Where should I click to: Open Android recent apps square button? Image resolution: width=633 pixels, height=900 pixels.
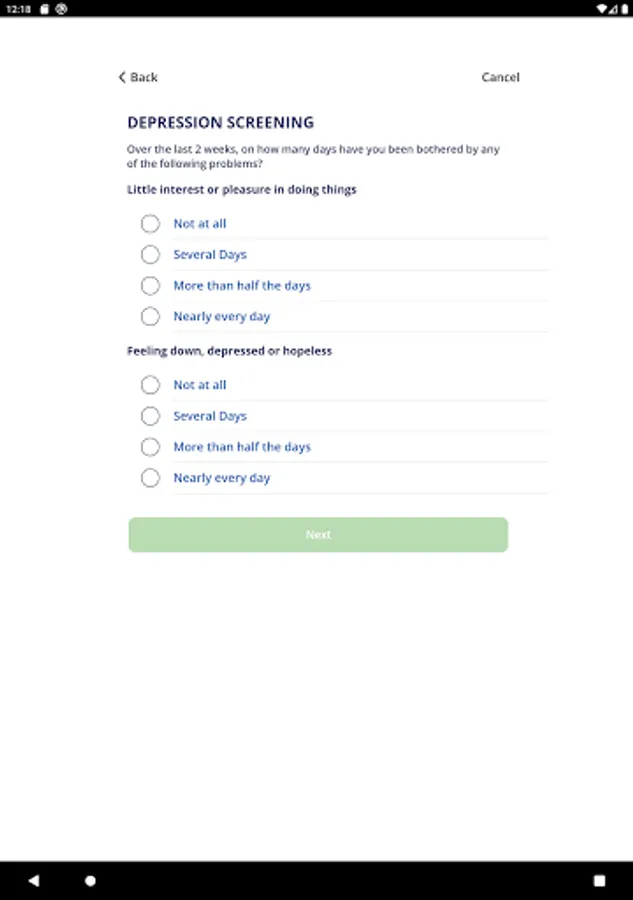tap(599, 881)
